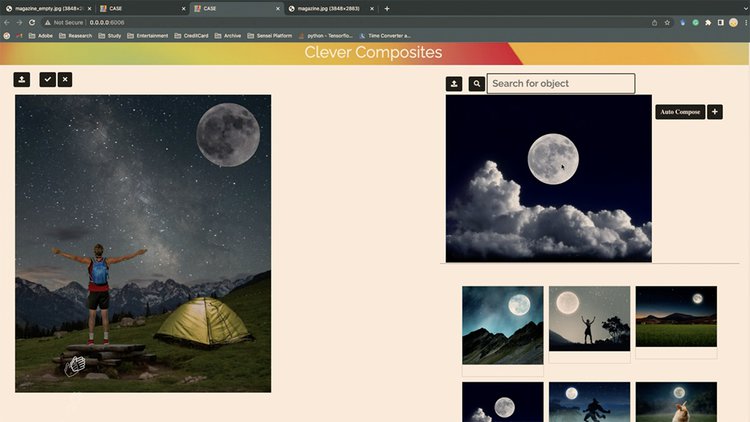750x422 pixels.
Task: Open a new browser tab
Action: [387, 8]
